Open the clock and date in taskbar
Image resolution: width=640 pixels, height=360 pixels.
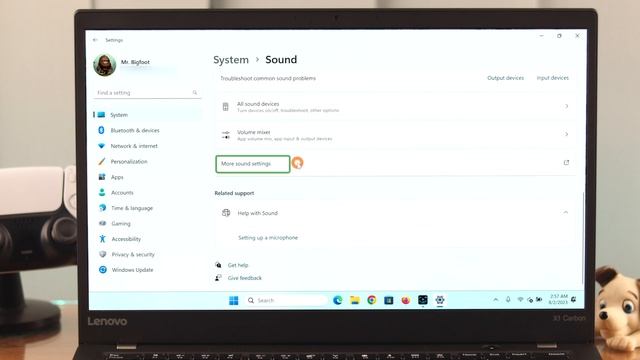point(558,299)
